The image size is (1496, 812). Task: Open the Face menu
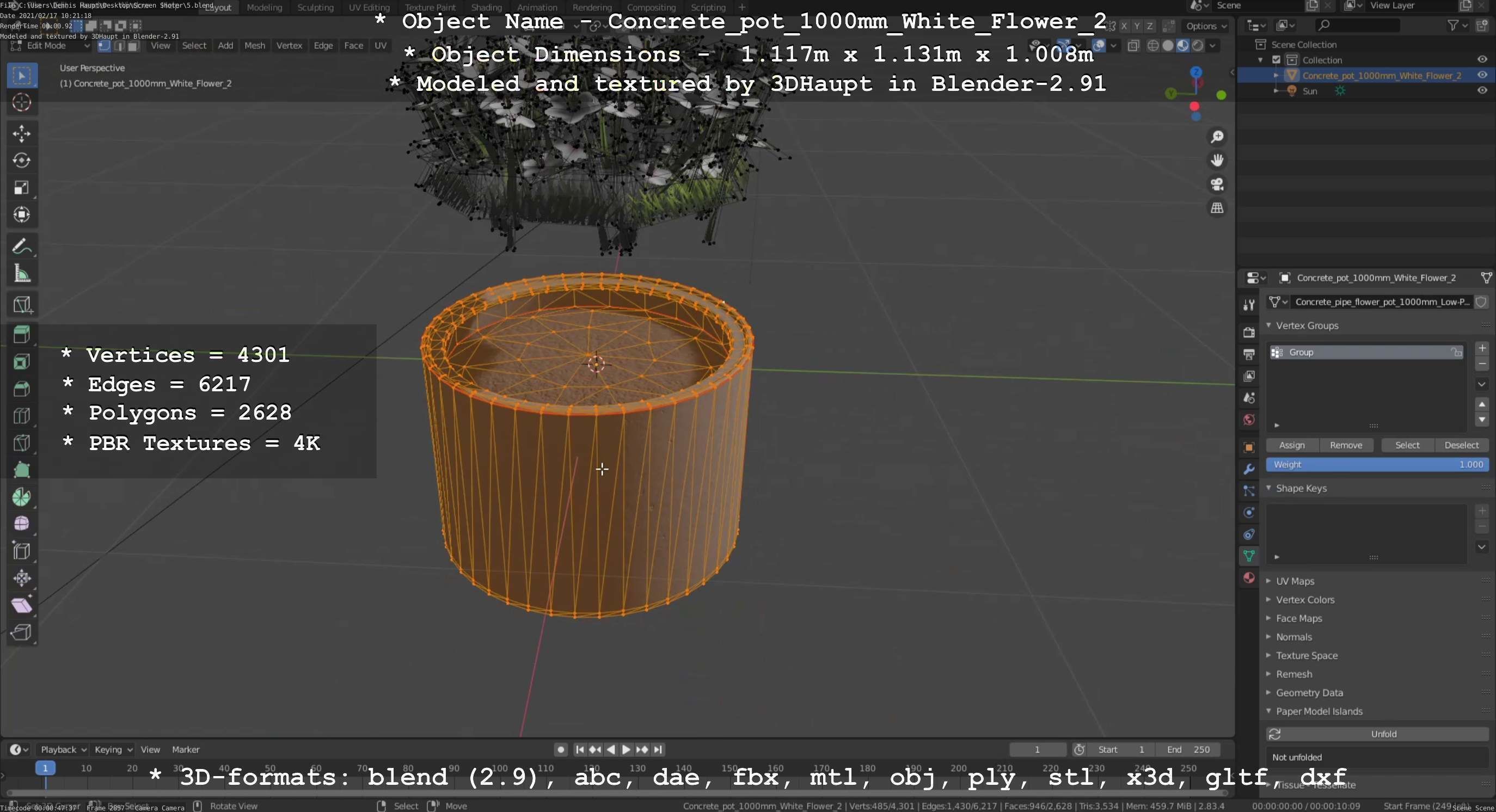(x=354, y=46)
